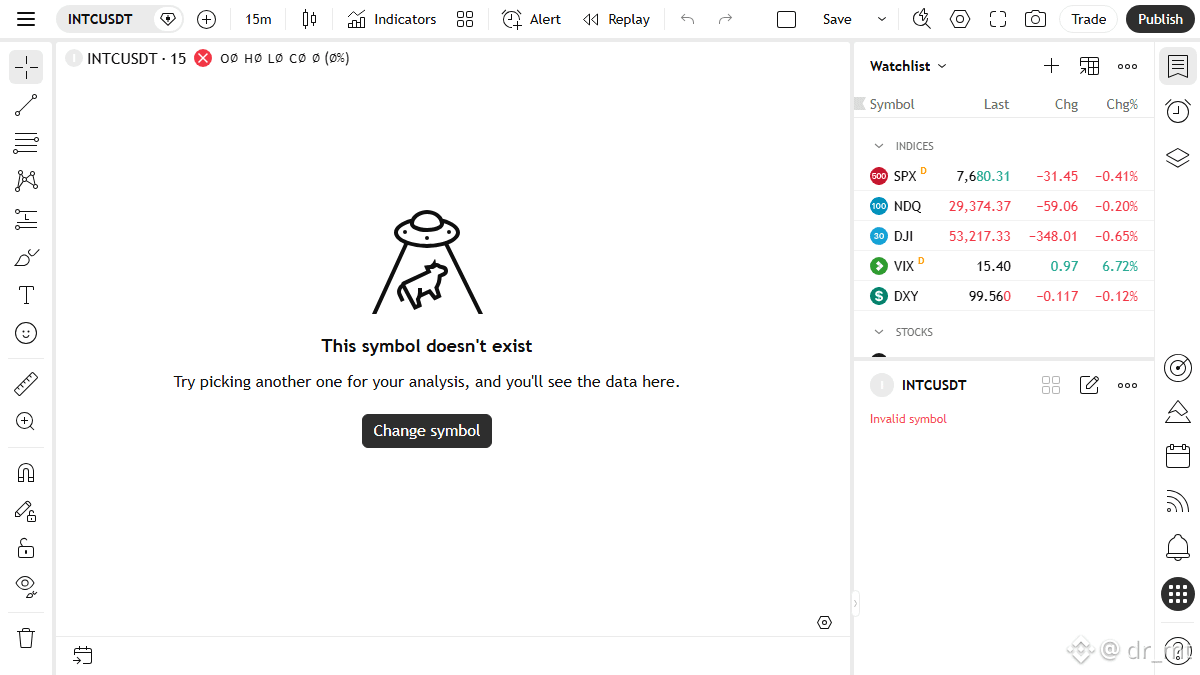The height and width of the screenshot is (675, 1200).
Task: Select the chart layout square icon
Action: pyautogui.click(x=786, y=19)
